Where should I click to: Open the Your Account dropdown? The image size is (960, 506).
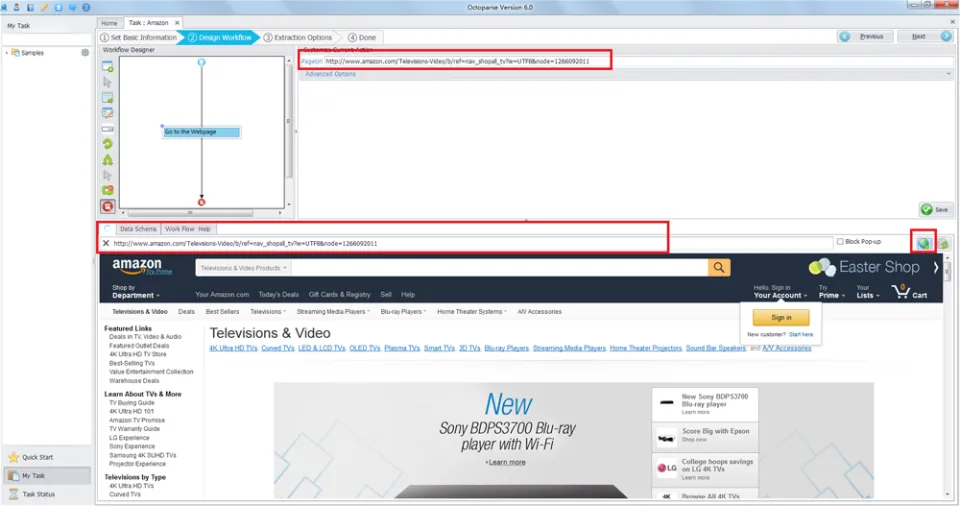(780, 292)
